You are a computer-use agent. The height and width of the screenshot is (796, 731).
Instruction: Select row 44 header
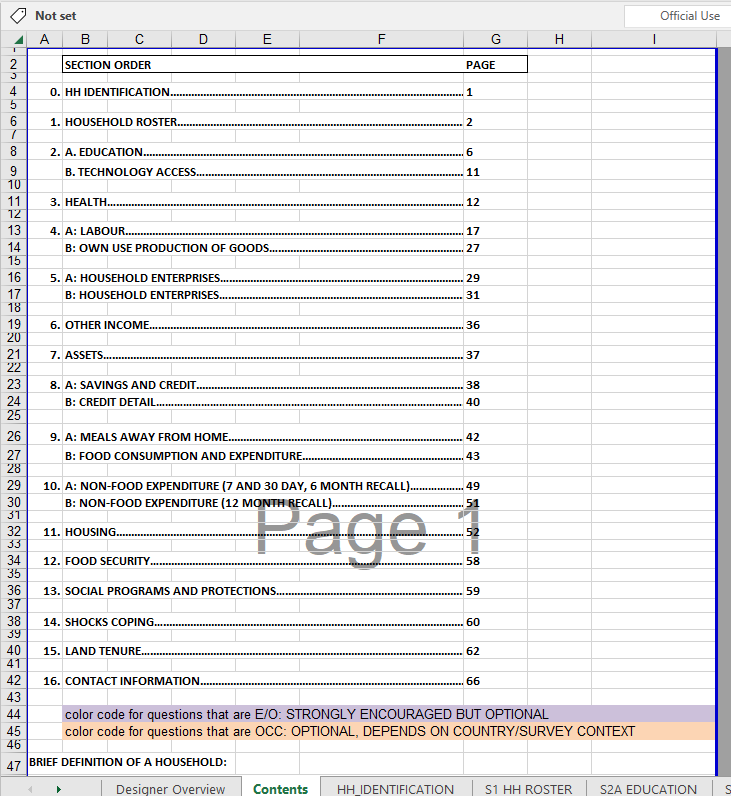(x=14, y=715)
